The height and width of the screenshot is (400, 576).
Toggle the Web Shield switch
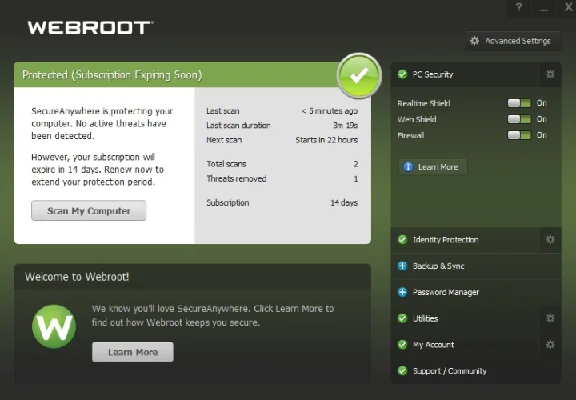(519, 119)
